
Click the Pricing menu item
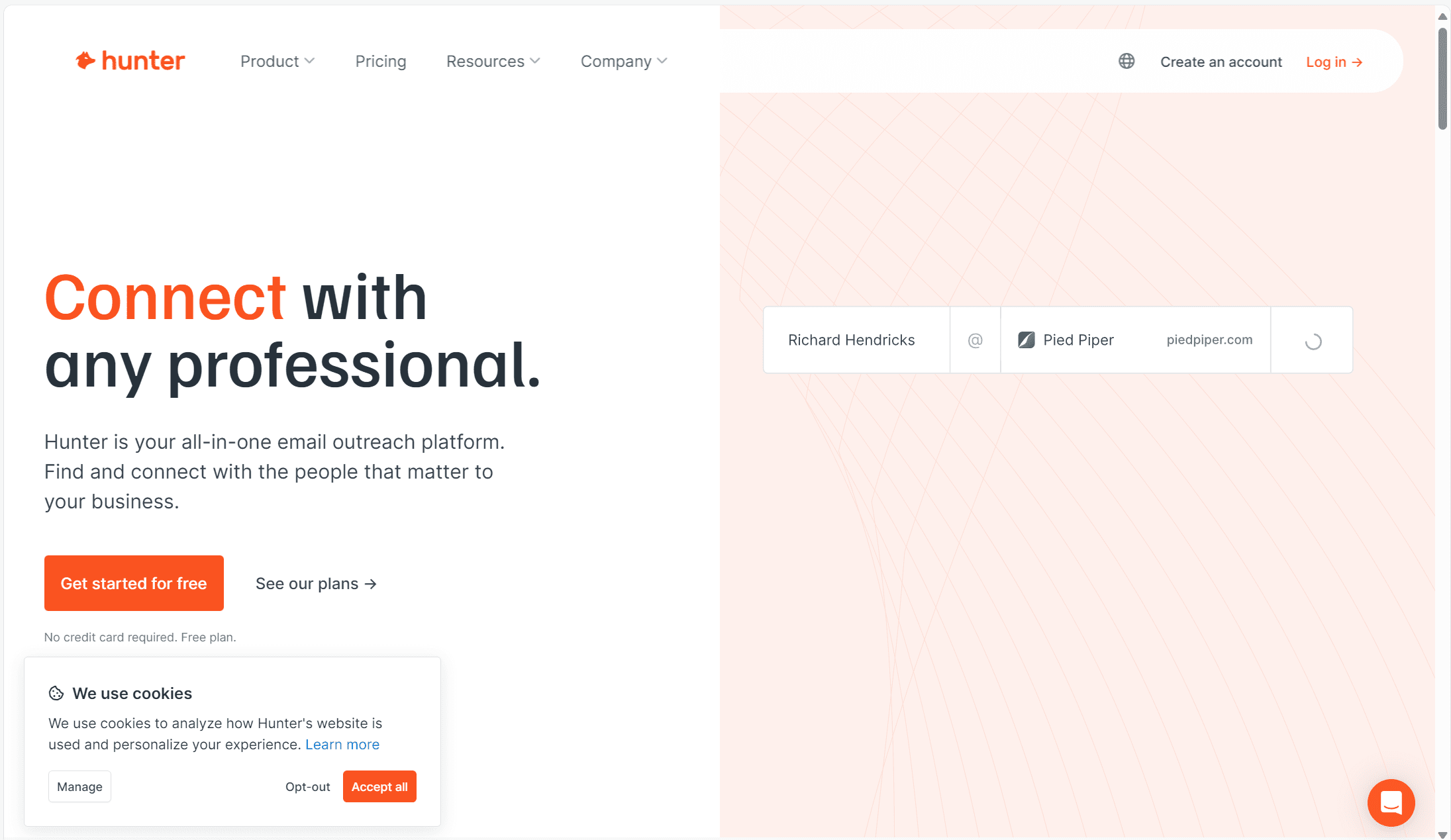pos(380,61)
